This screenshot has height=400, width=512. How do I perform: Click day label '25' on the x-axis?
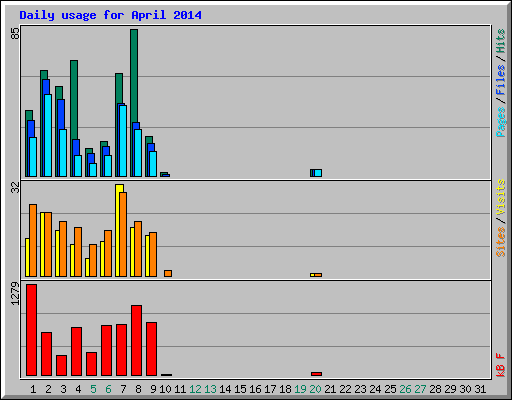point(390,389)
